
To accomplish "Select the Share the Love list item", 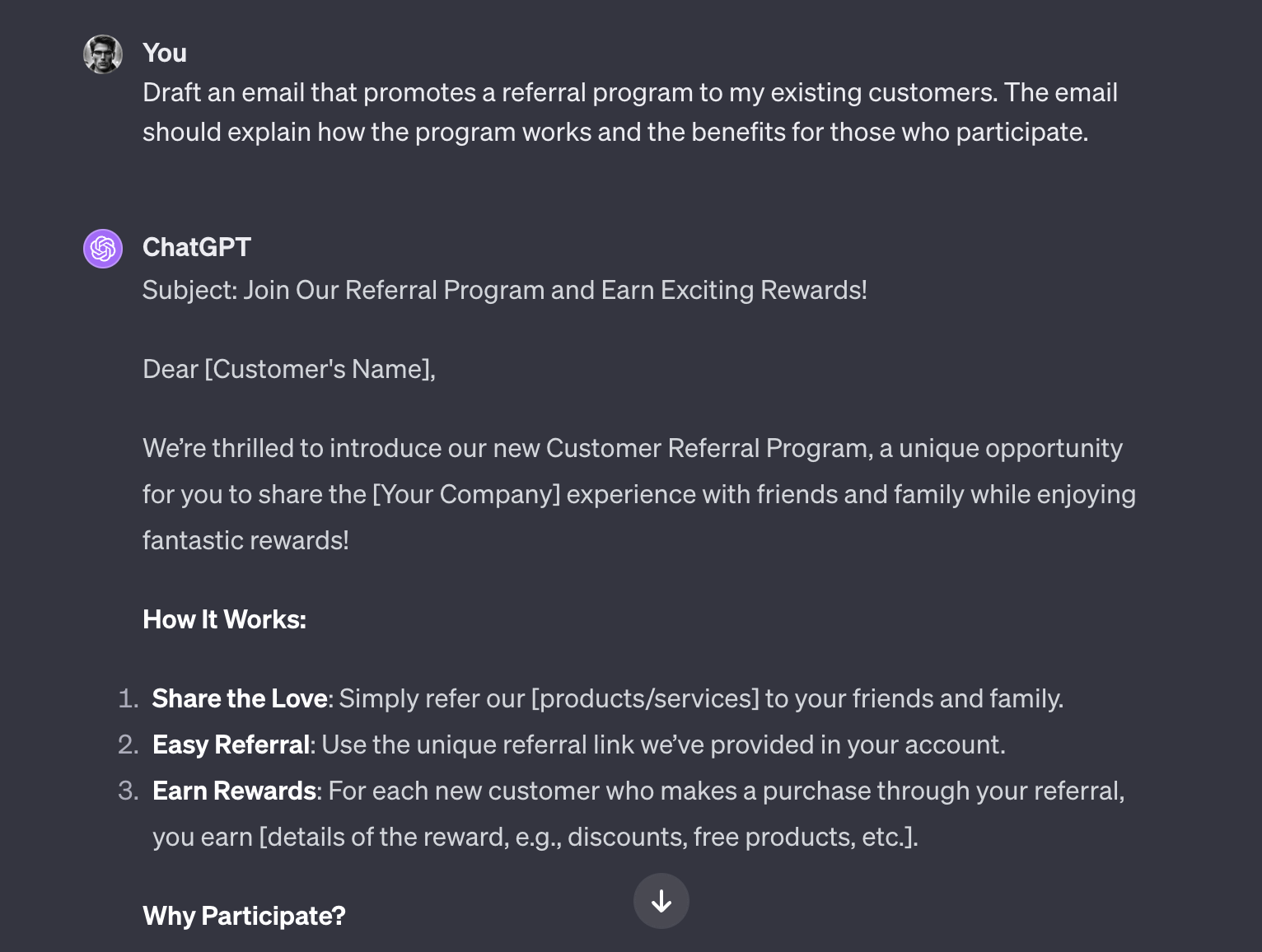I will coord(608,698).
